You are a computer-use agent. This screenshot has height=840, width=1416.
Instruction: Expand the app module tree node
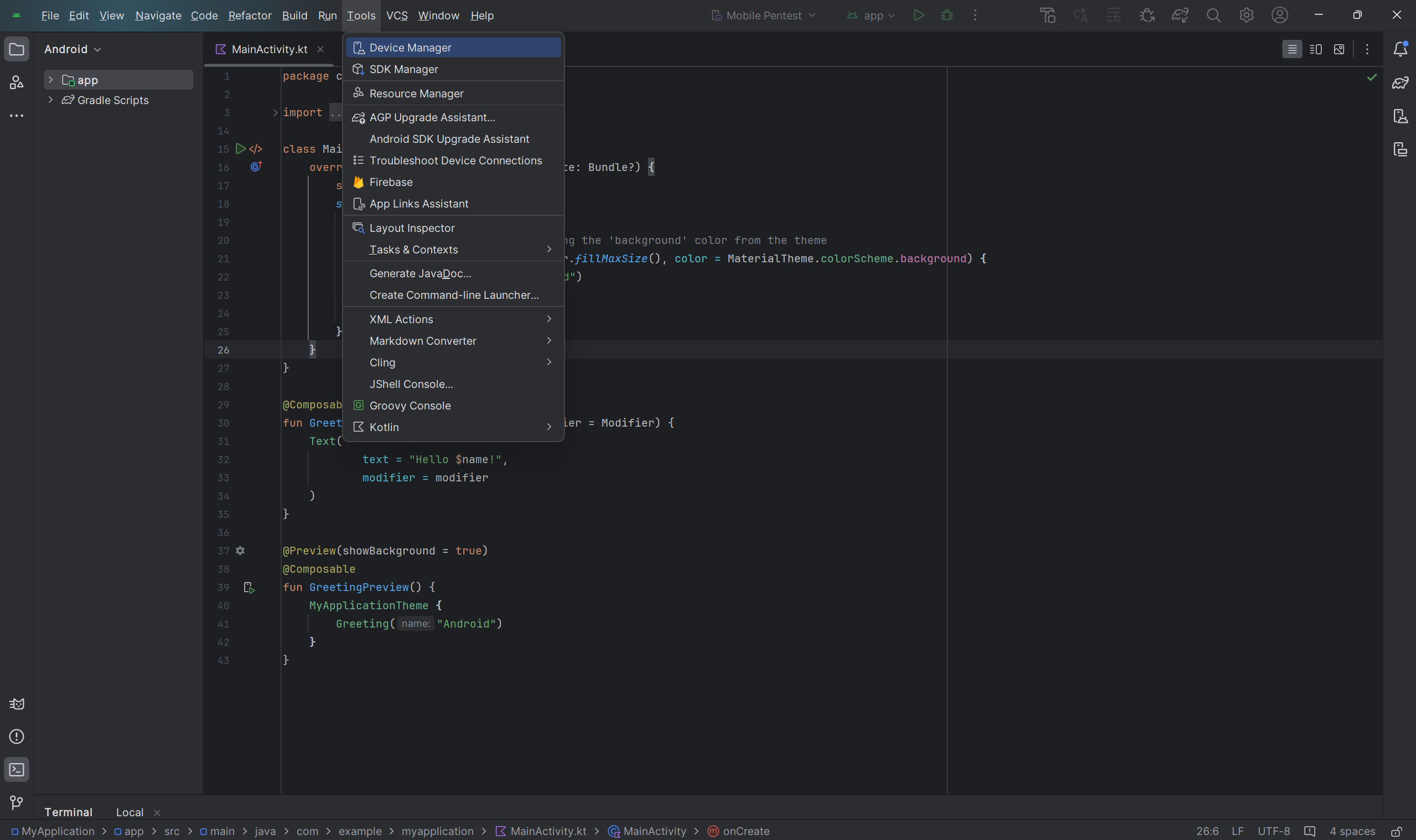[50, 80]
